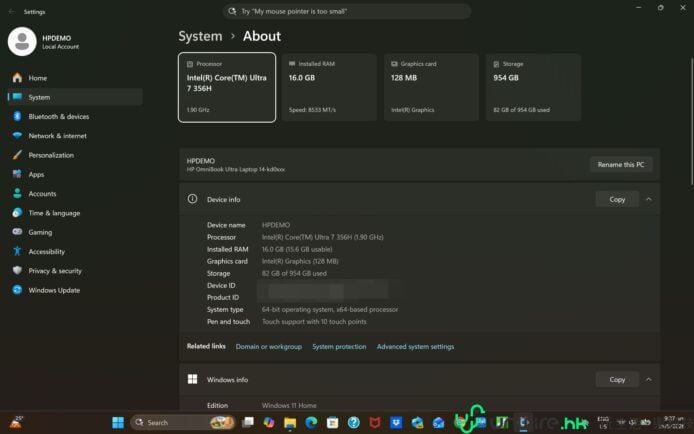This screenshot has height=434, width=694.
Task: Click the Accounts person icon
Action: (17, 193)
